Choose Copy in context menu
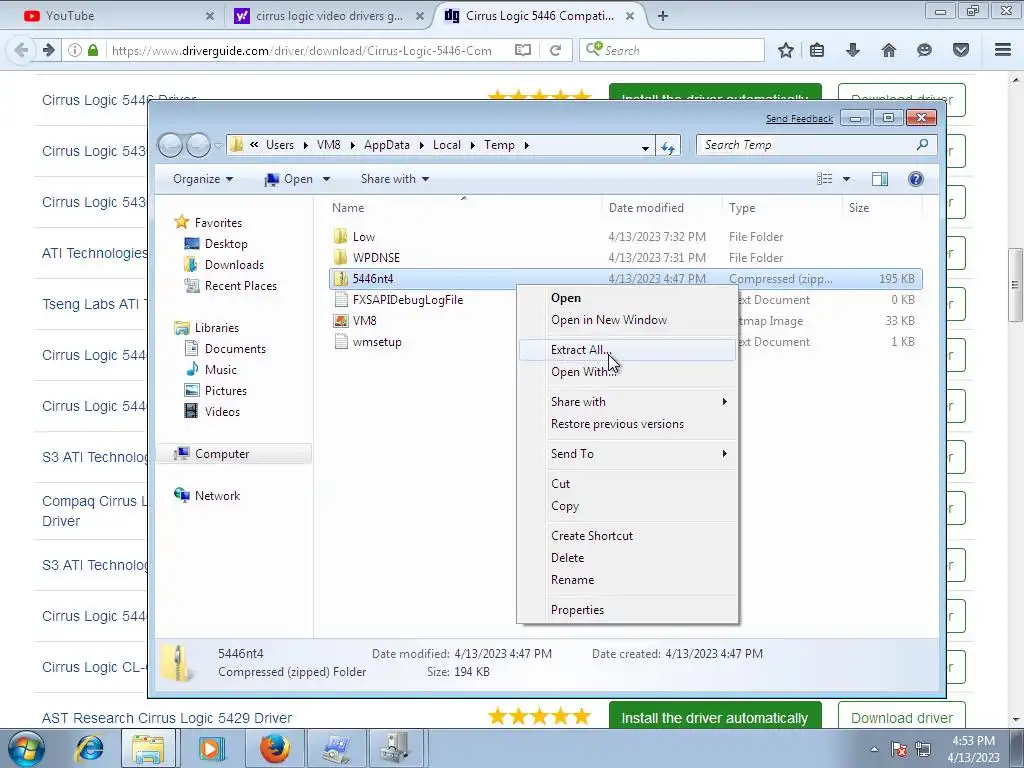Image resolution: width=1024 pixels, height=768 pixels. tap(627, 506)
